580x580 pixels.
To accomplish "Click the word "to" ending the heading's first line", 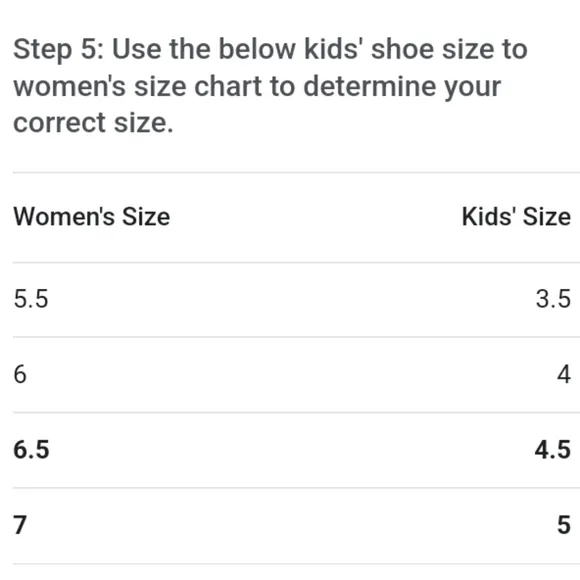I will [515, 50].
